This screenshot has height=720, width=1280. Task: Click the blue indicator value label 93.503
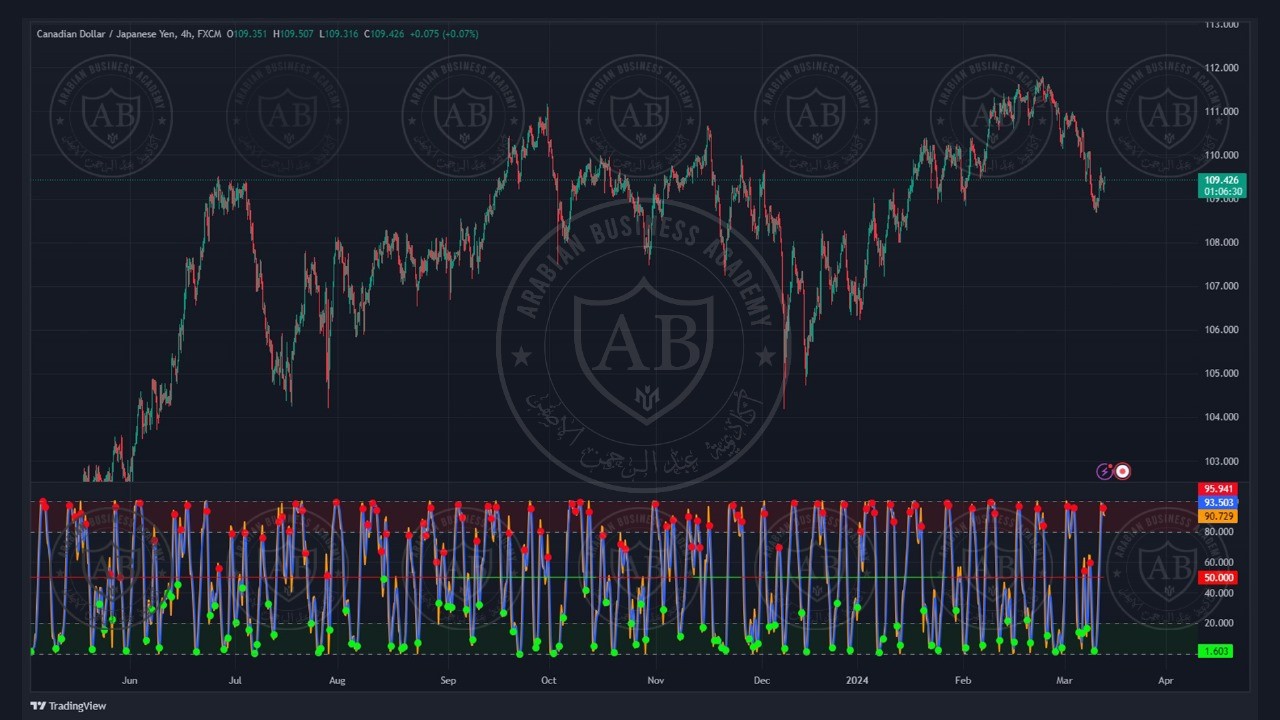1217,502
